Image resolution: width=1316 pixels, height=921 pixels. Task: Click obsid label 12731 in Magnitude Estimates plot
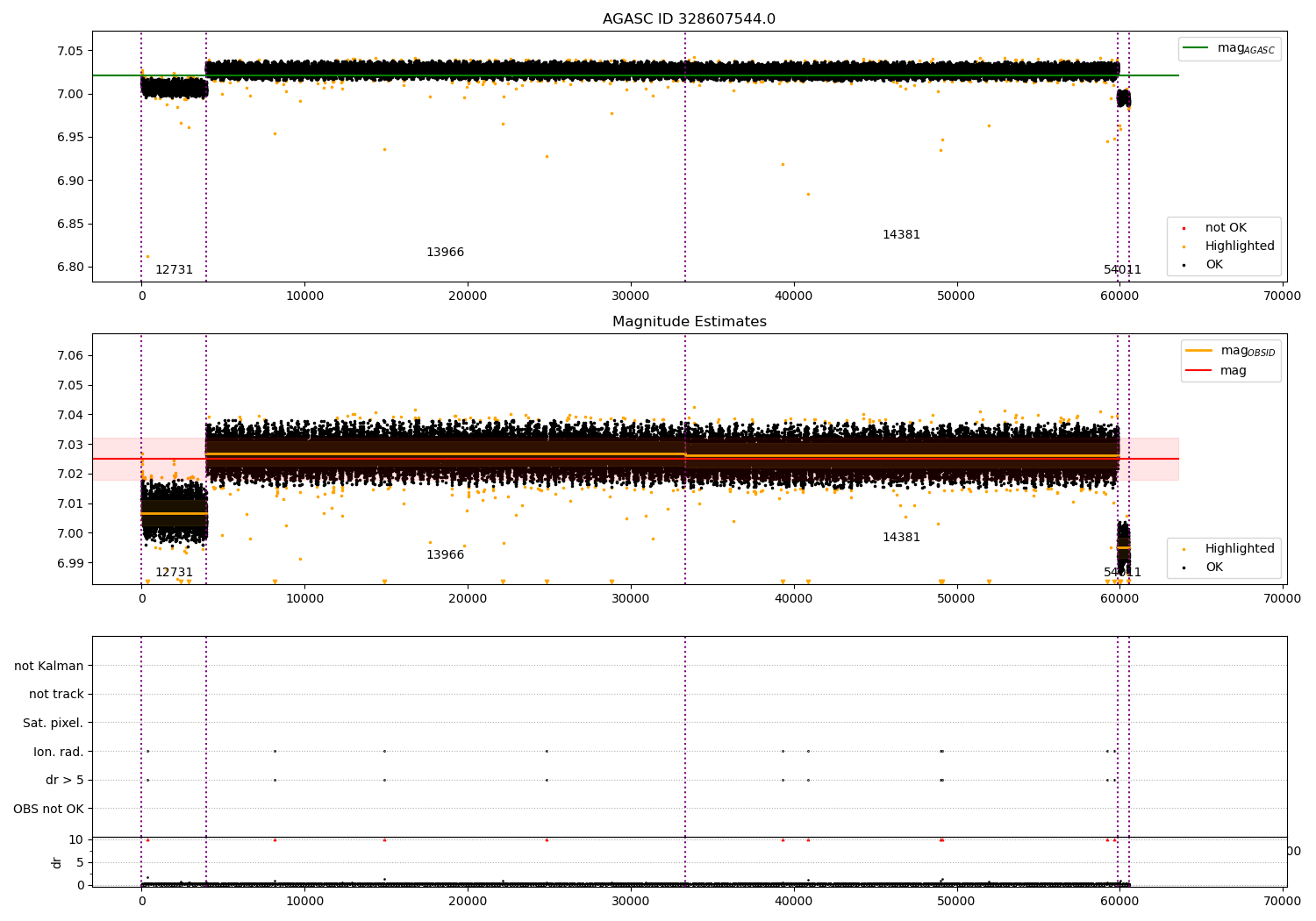pyautogui.click(x=174, y=573)
